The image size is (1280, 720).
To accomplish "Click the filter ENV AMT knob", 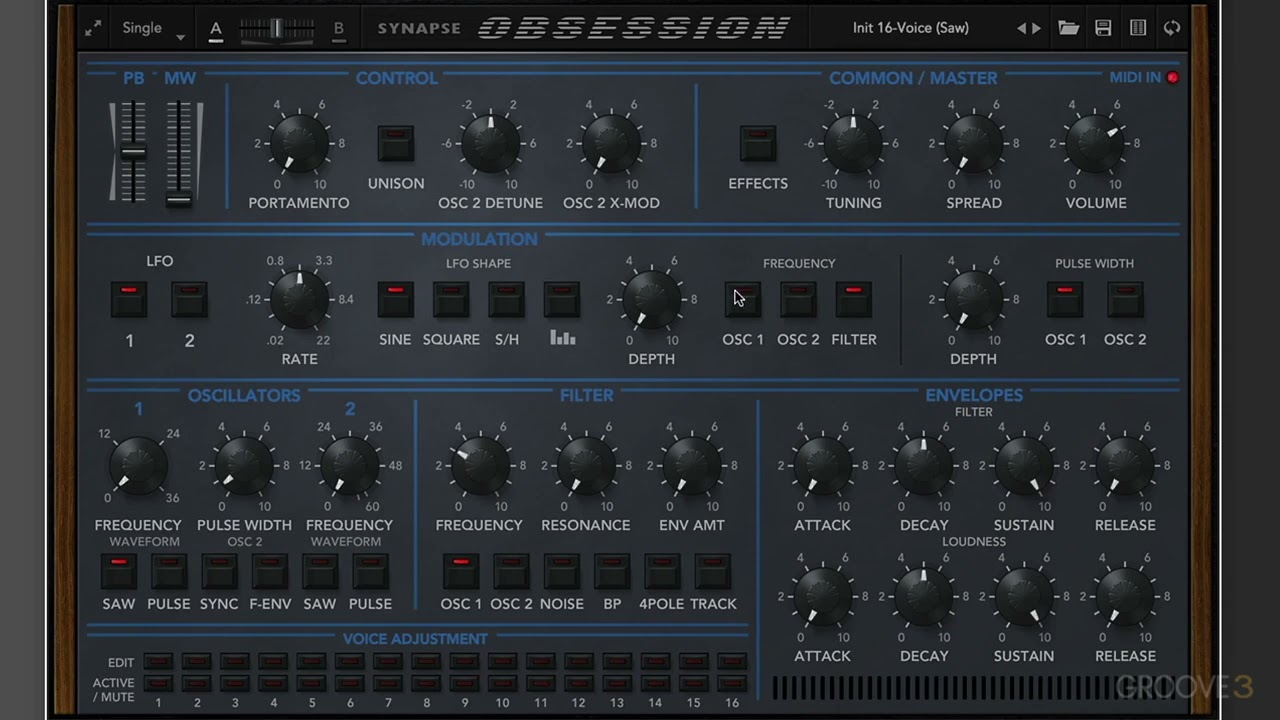I will point(691,465).
